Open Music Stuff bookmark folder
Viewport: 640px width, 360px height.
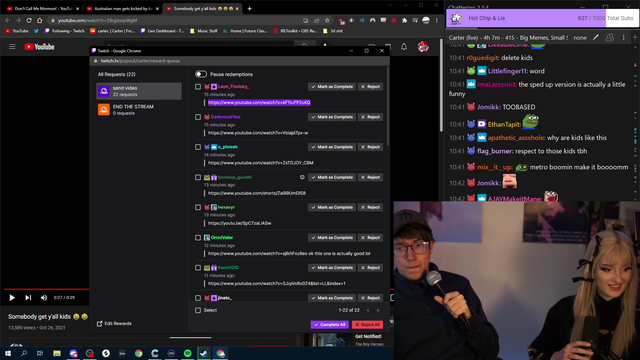(x=203, y=31)
